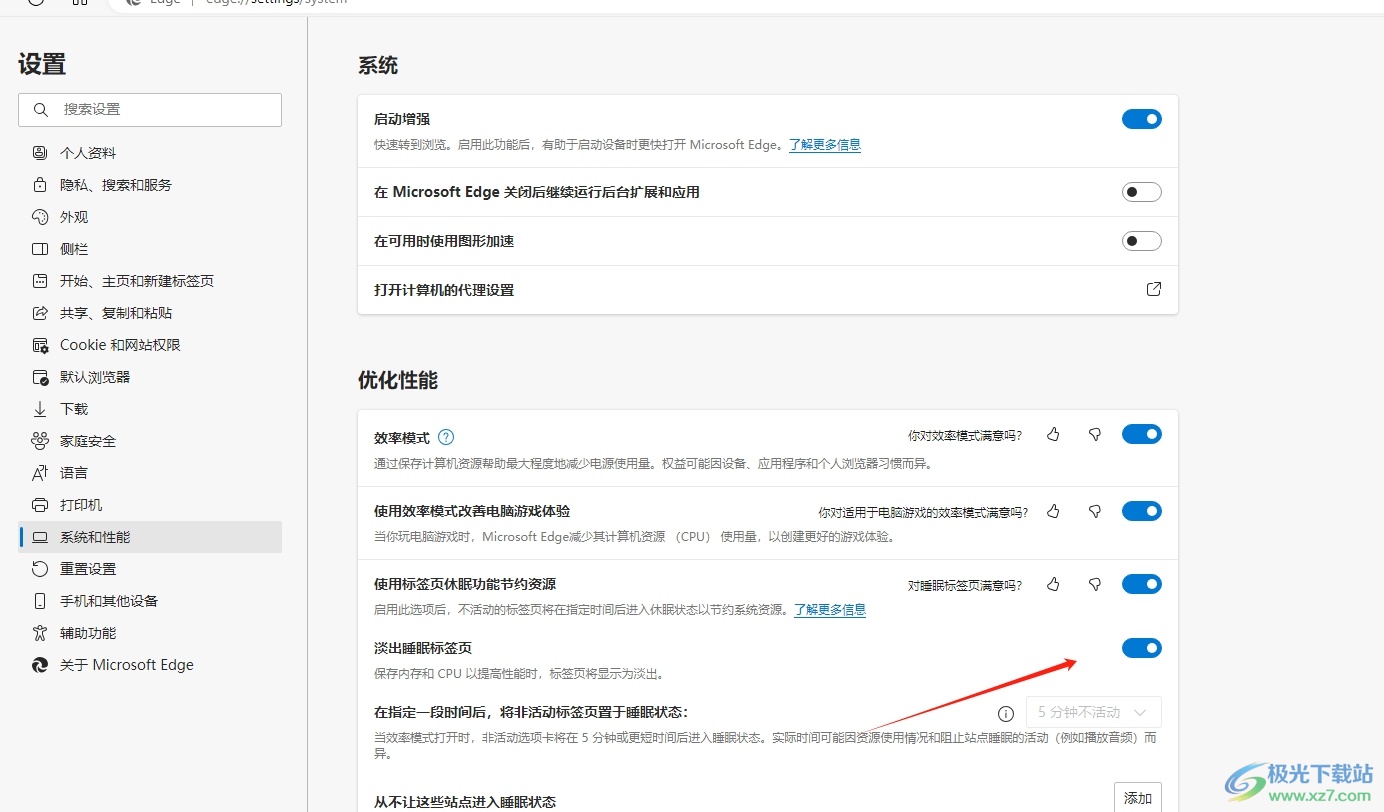Click the 语言 language icon
The width and height of the screenshot is (1384, 812).
40,473
